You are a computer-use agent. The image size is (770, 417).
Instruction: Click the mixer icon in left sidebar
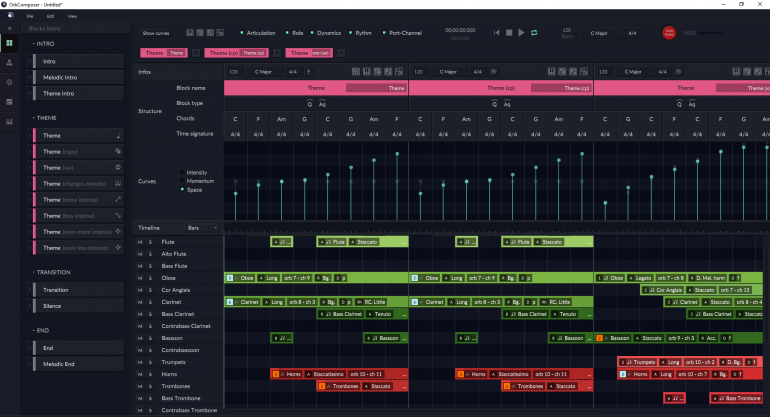[x=9, y=102]
